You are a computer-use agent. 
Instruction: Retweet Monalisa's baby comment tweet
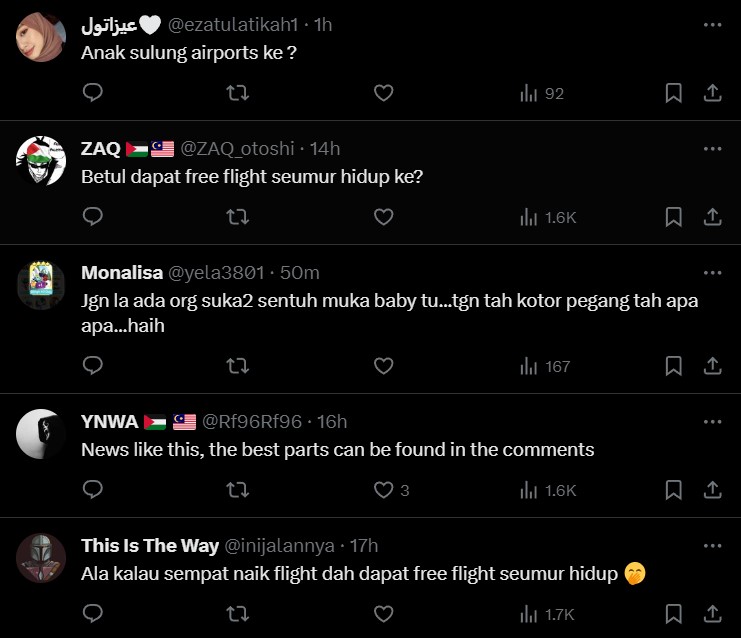click(238, 366)
